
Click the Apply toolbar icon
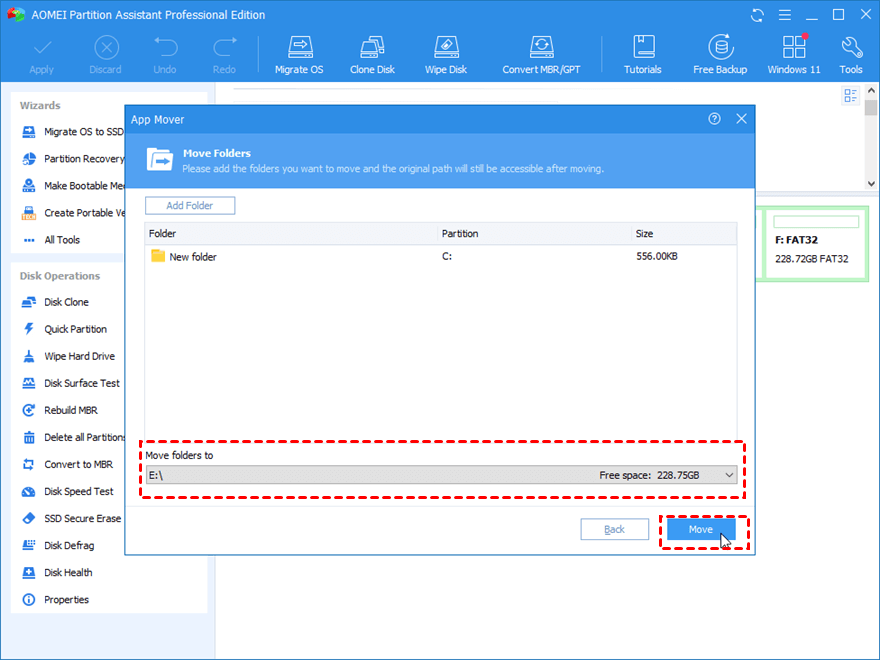(42, 56)
